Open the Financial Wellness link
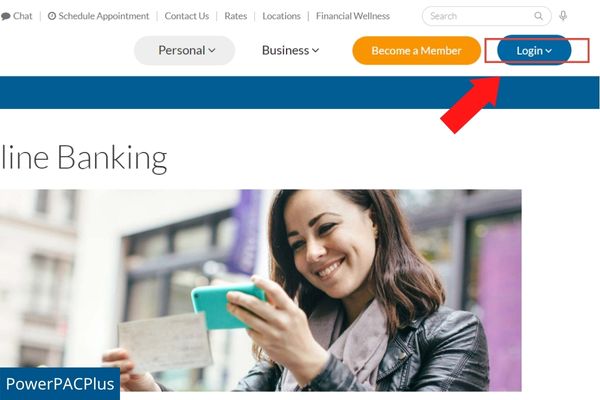 (353, 16)
